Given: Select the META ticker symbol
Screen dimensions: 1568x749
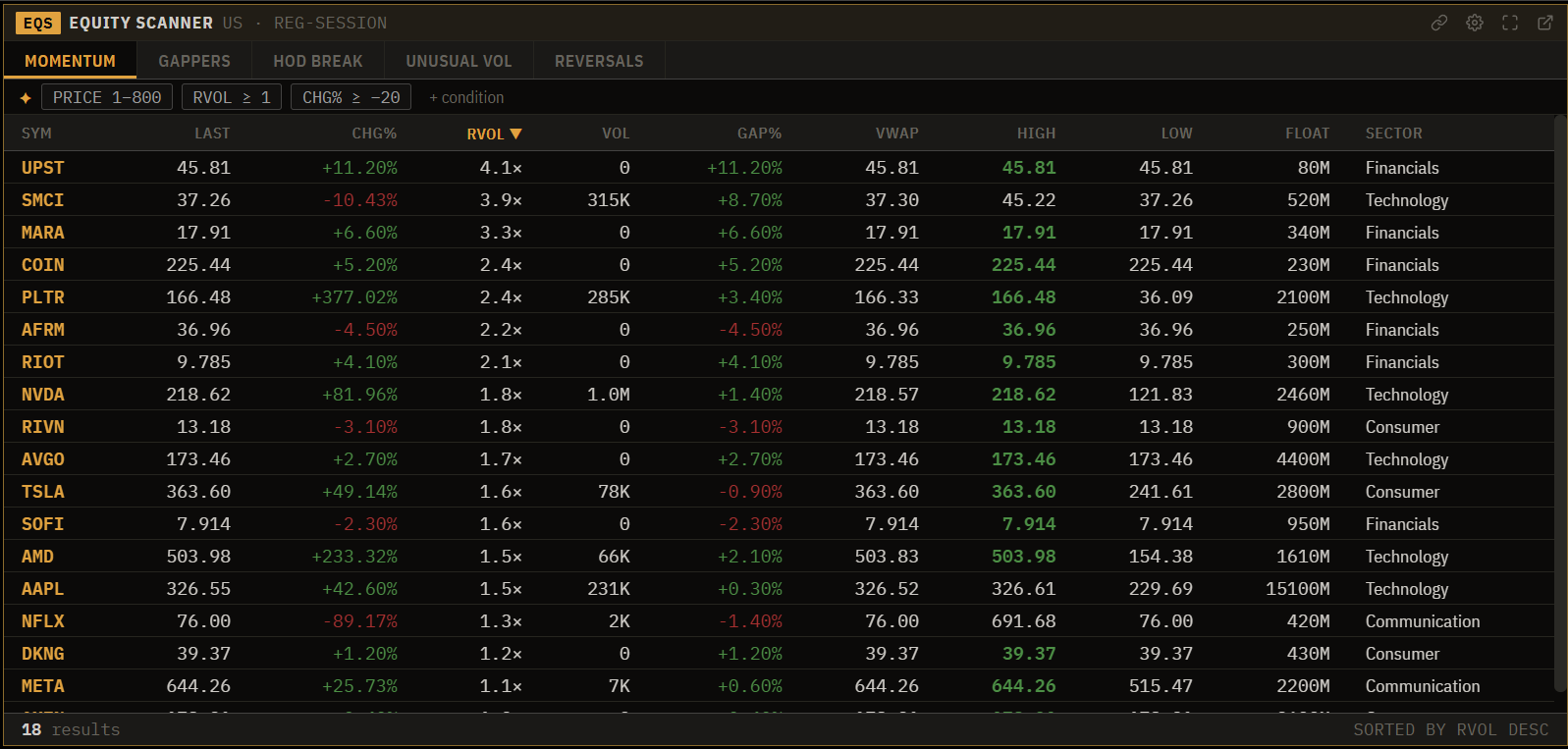Looking at the screenshot, I should click(x=43, y=686).
